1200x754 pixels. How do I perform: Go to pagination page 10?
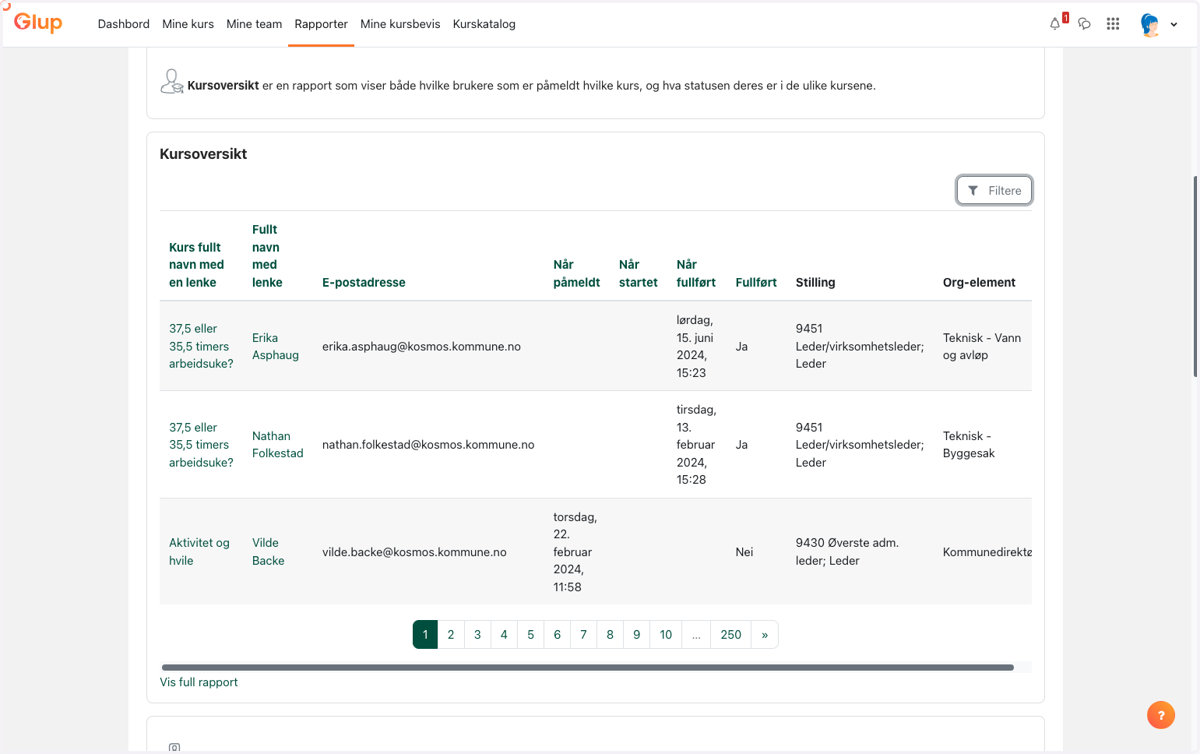665,635
